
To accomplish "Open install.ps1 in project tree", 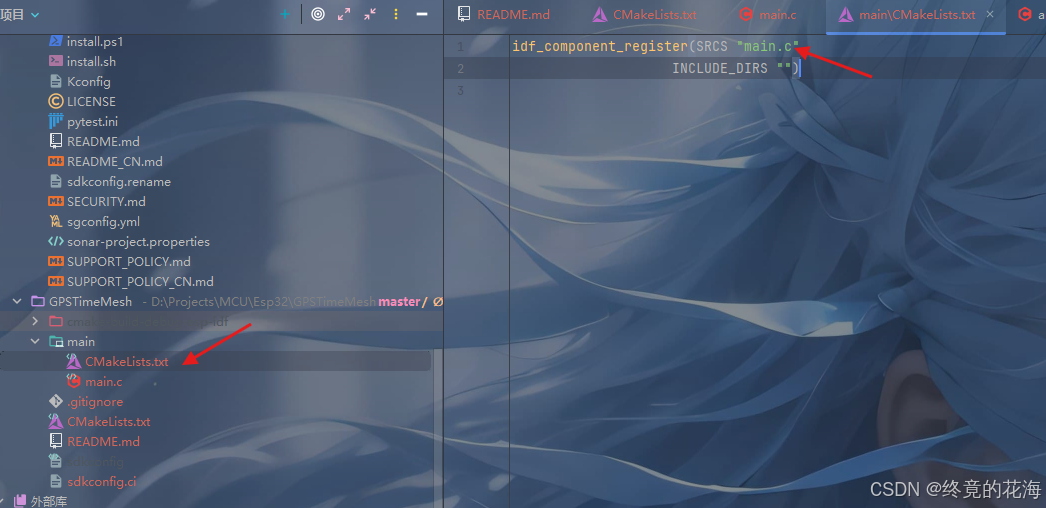I will point(95,41).
